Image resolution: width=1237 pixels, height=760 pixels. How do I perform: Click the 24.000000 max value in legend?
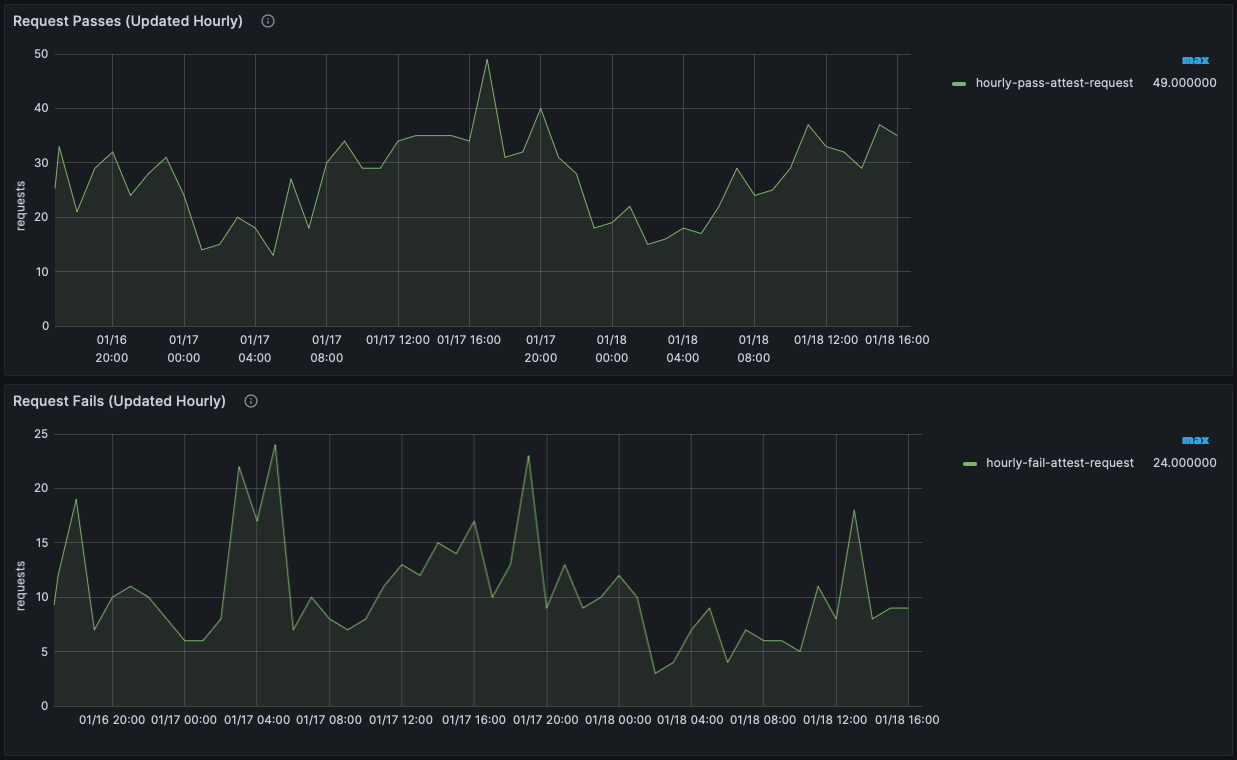coord(1184,463)
